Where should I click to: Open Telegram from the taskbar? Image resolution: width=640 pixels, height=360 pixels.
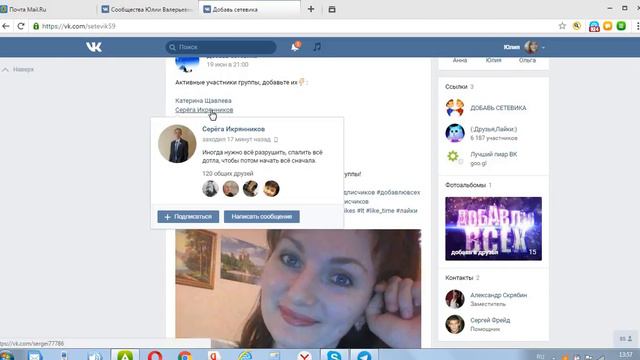click(364, 356)
